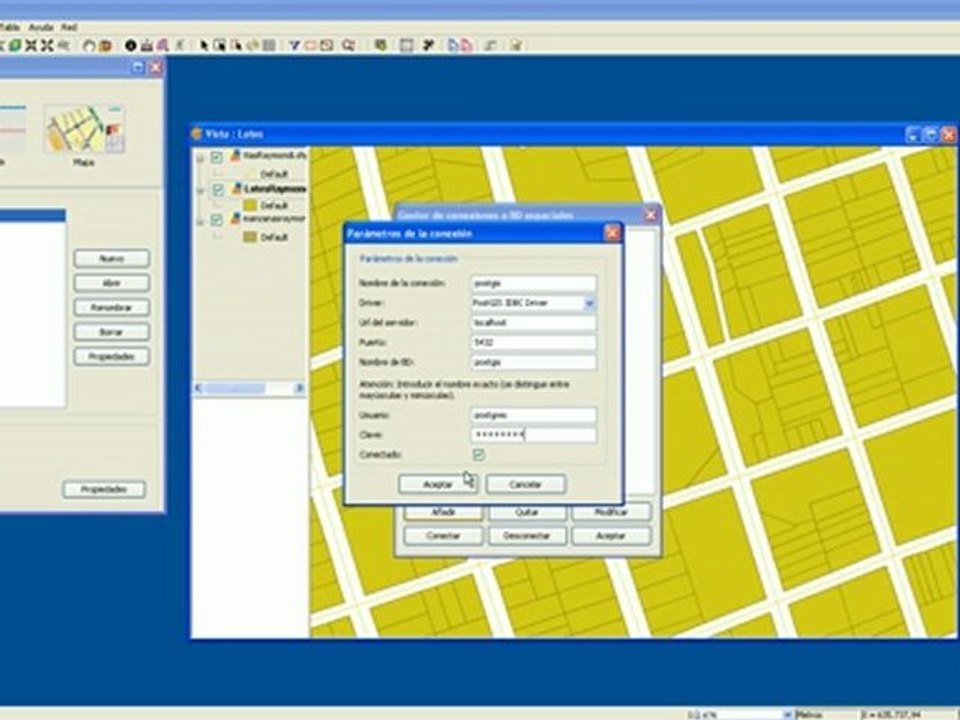This screenshot has height=720, width=960.
Task: Click the gray grid table icon
Action: pyautogui.click(x=269, y=45)
